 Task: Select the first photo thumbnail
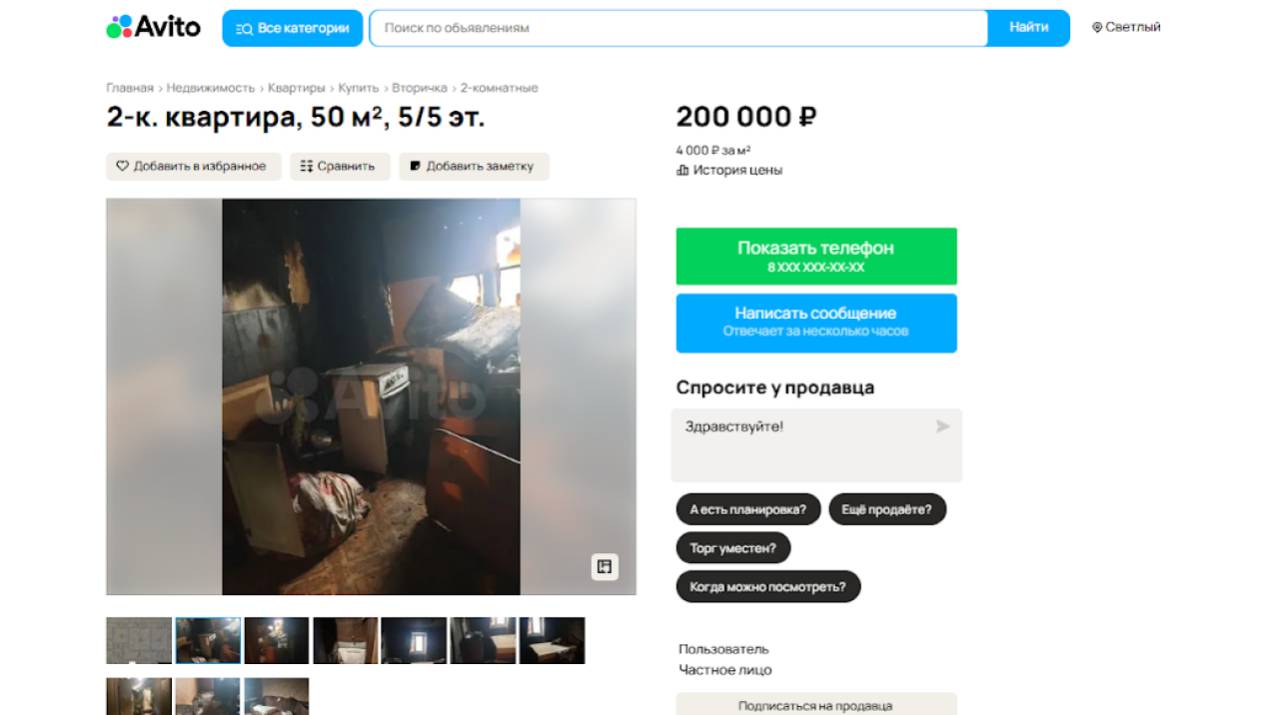pyautogui.click(x=139, y=640)
